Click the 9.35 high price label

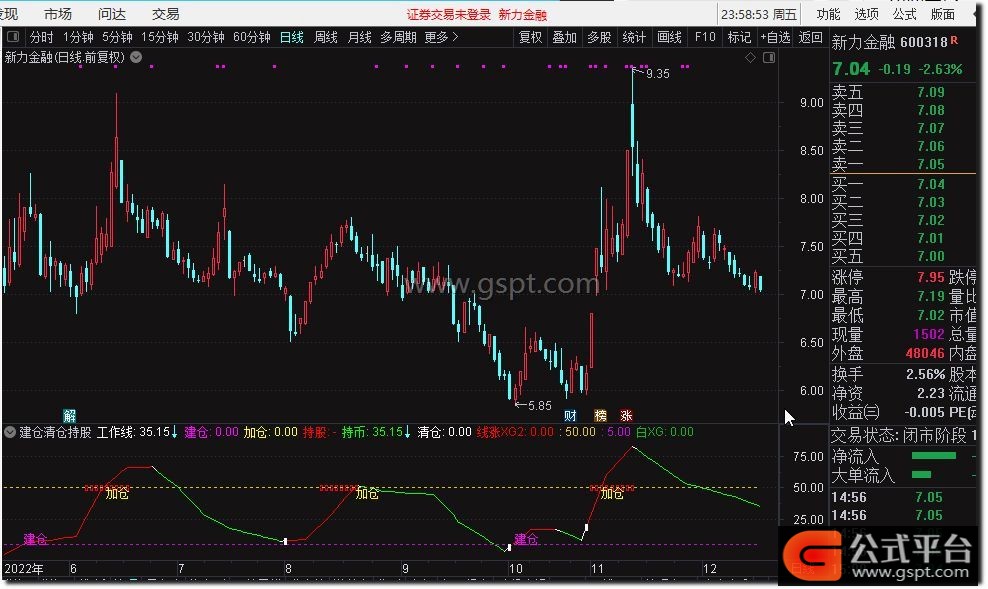[x=658, y=74]
